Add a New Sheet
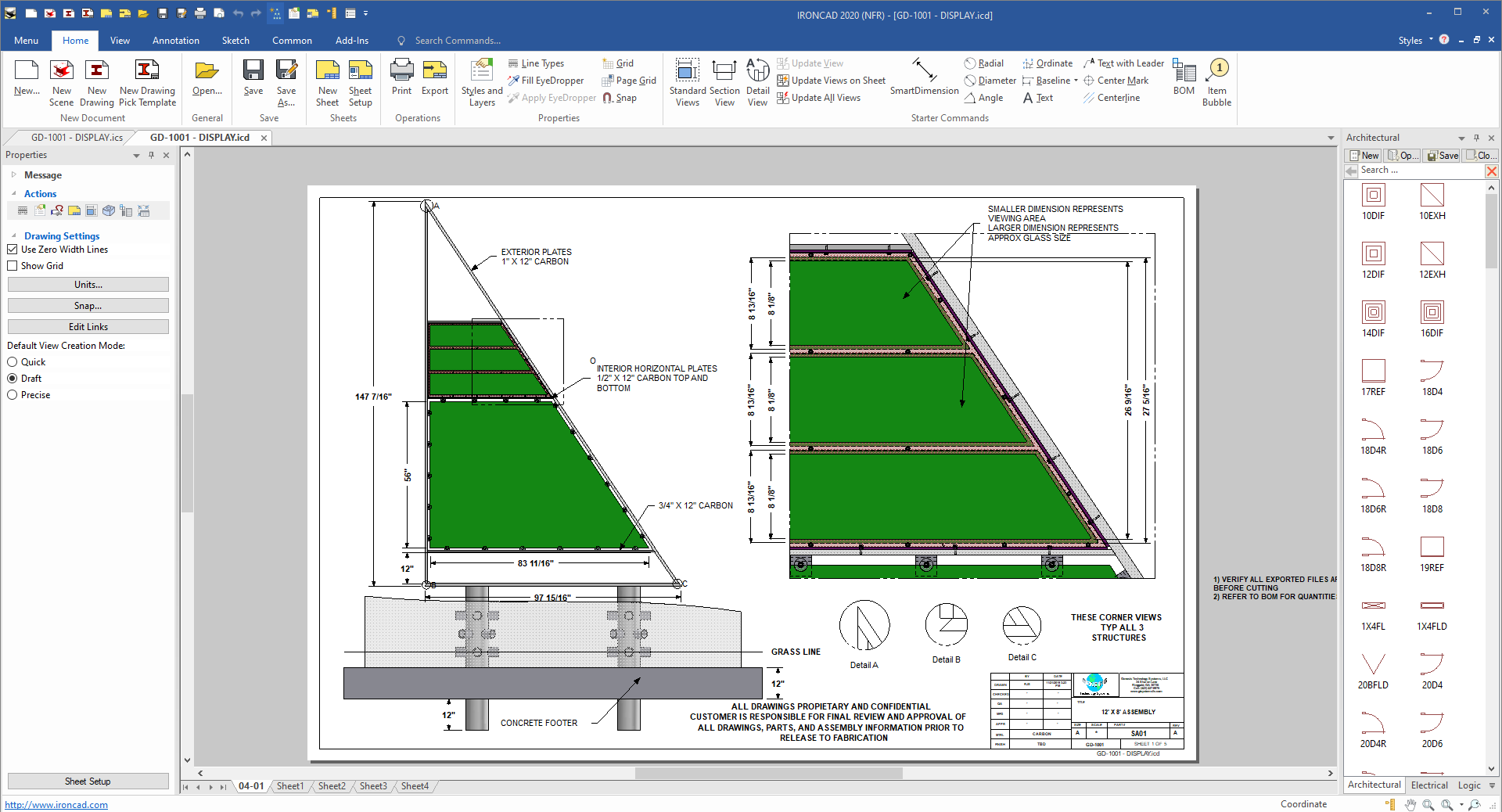Image resolution: width=1502 pixels, height=812 pixels. point(328,82)
